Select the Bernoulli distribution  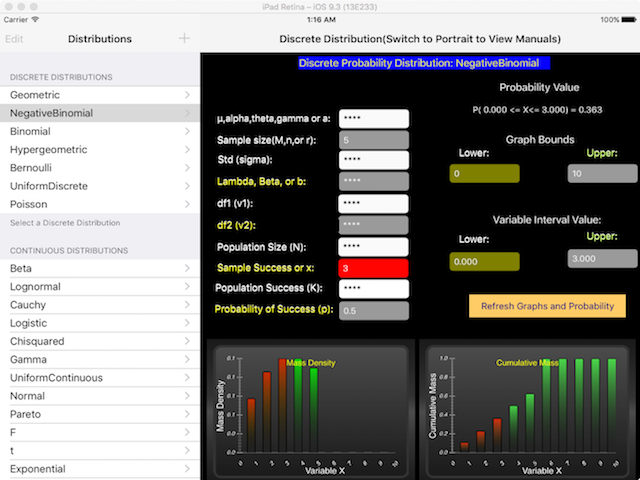click(x=100, y=168)
